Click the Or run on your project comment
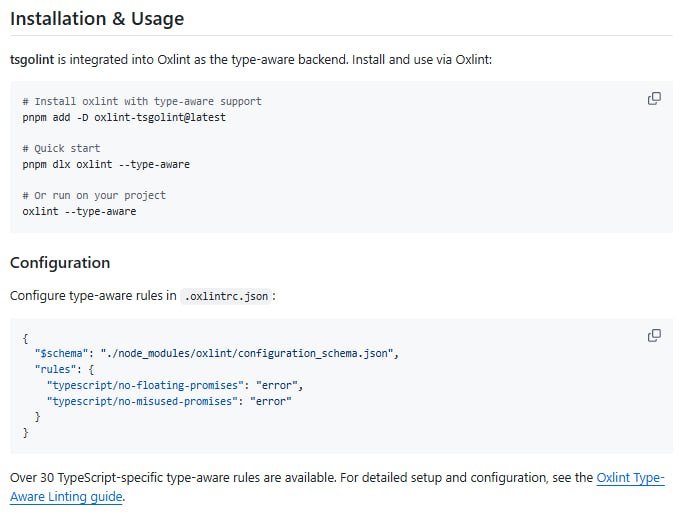This screenshot has width=696, height=524. point(94,195)
